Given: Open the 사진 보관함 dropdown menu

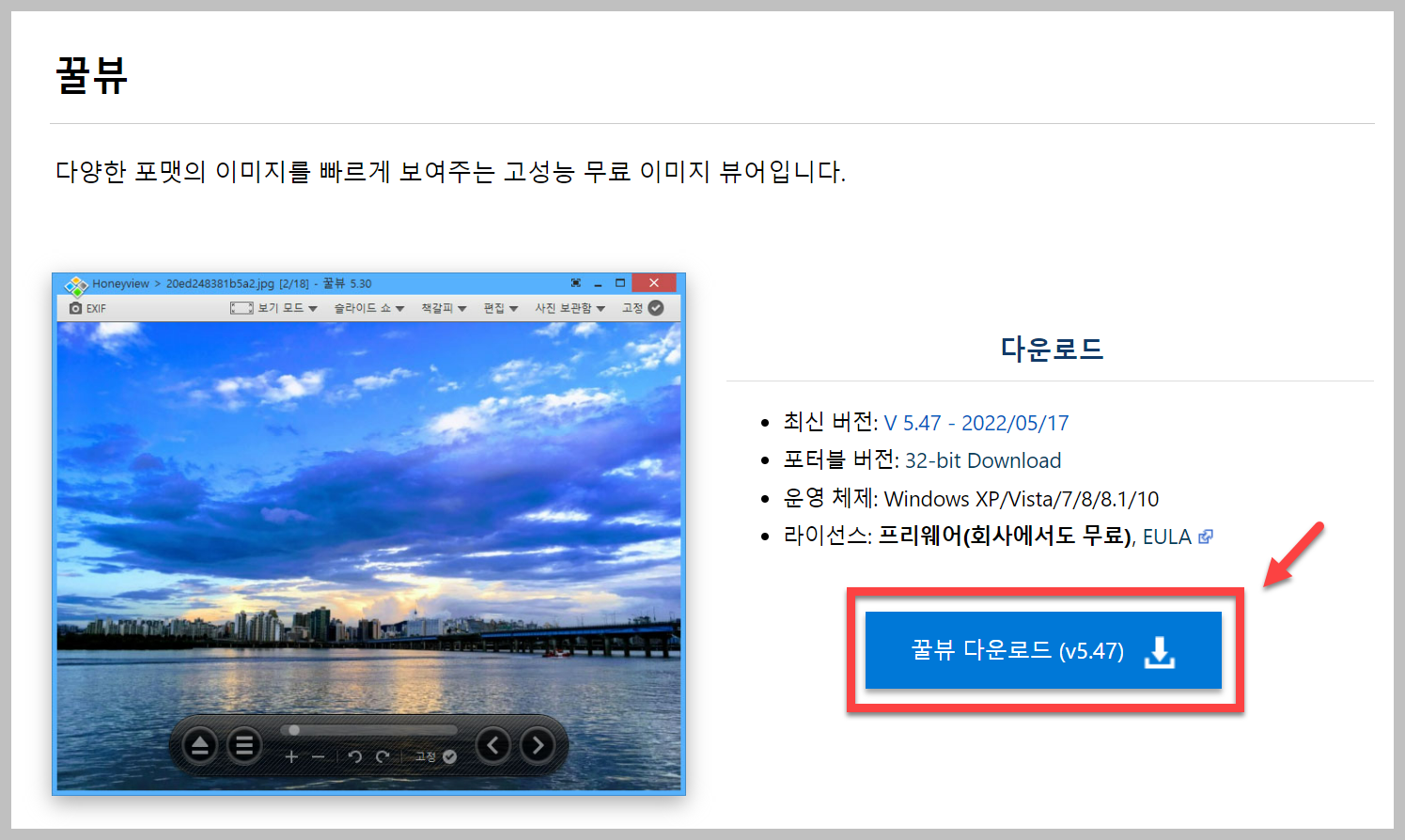Looking at the screenshot, I should point(570,308).
